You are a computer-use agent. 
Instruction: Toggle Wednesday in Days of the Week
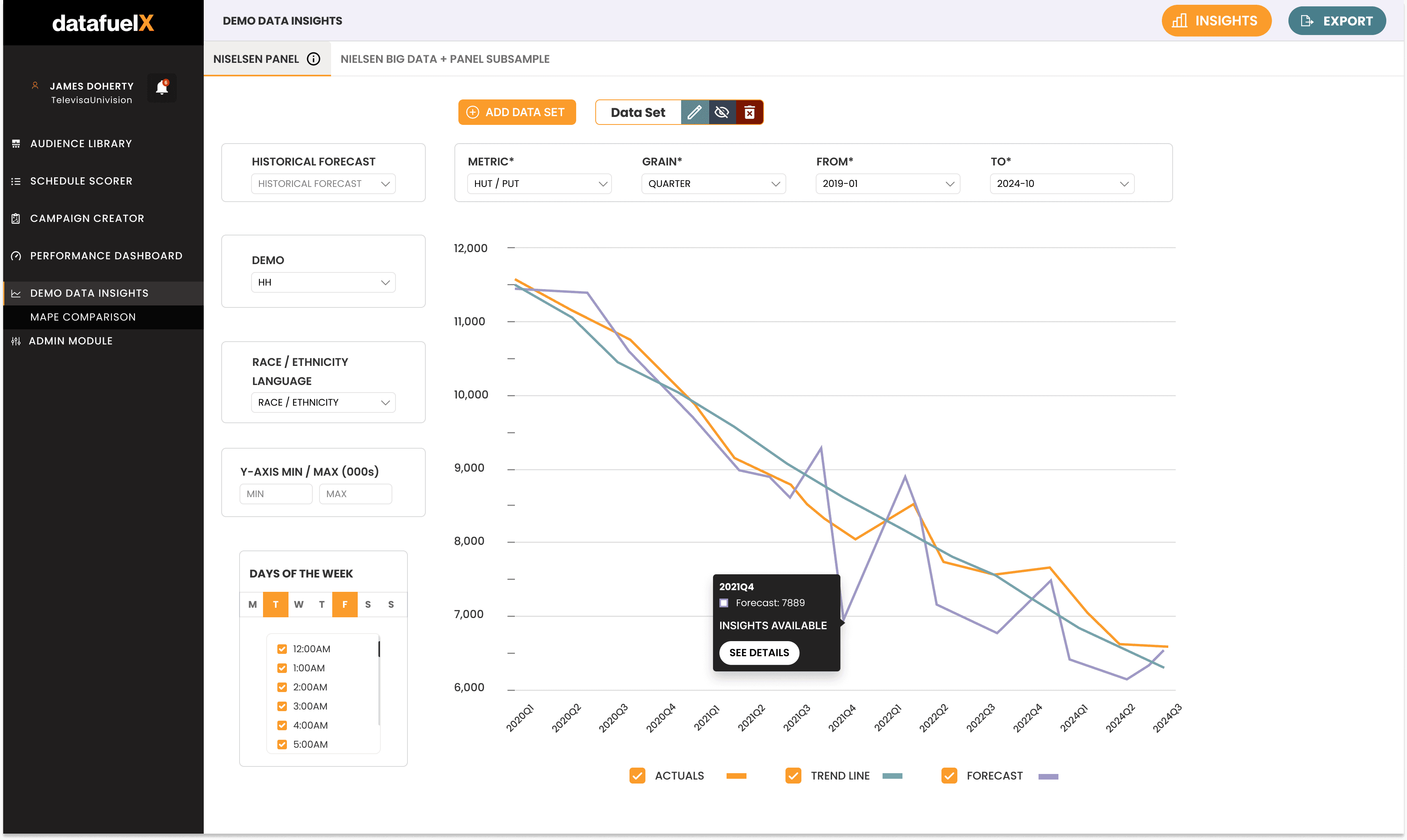click(x=299, y=605)
